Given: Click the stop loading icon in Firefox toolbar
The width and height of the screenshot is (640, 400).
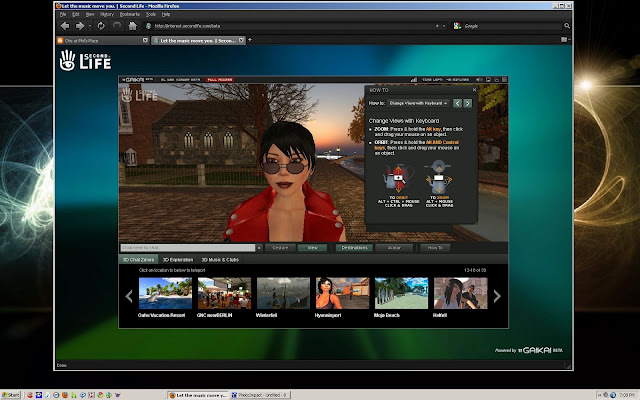Looking at the screenshot, I should click(117, 26).
